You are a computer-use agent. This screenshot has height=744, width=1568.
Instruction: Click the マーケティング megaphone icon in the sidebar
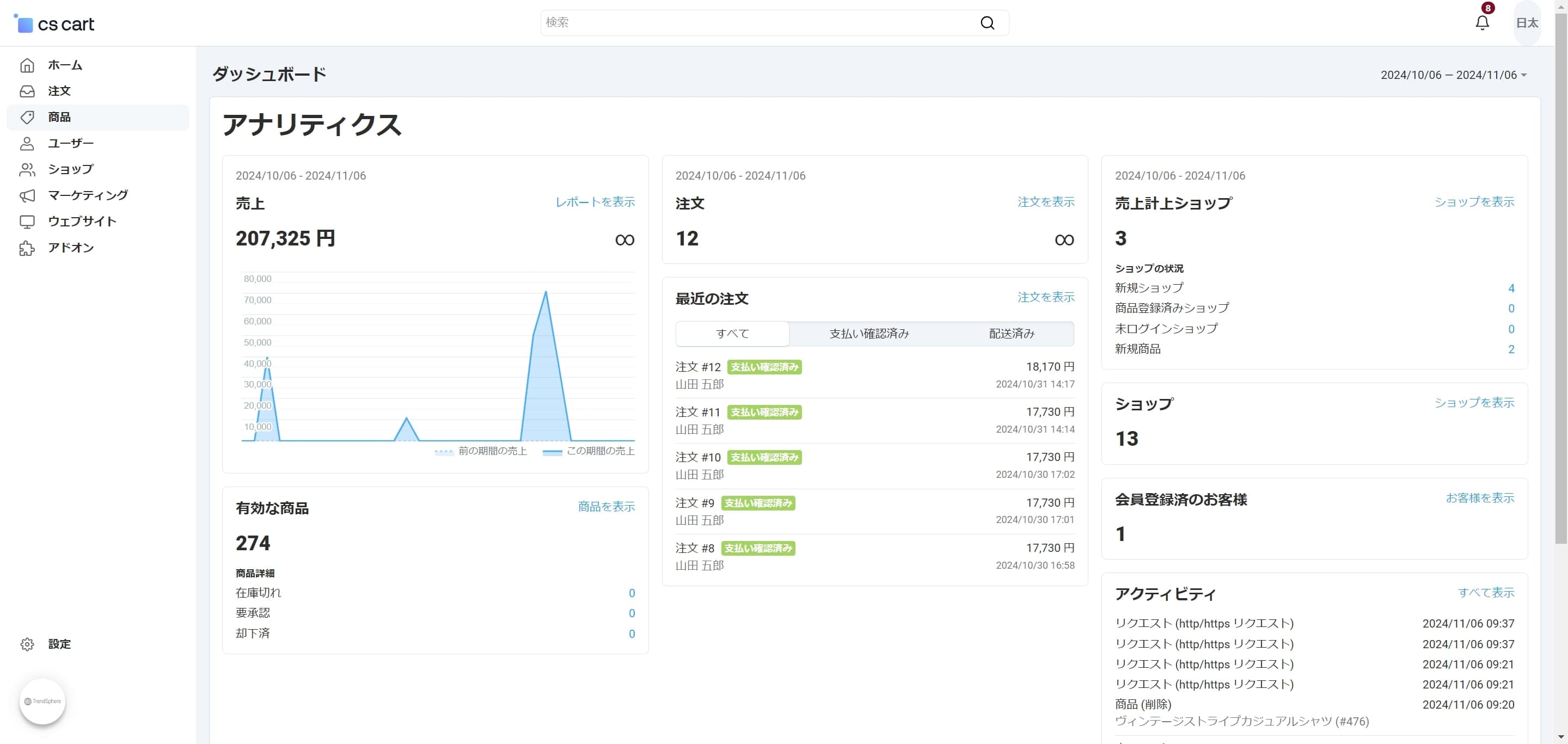27,195
